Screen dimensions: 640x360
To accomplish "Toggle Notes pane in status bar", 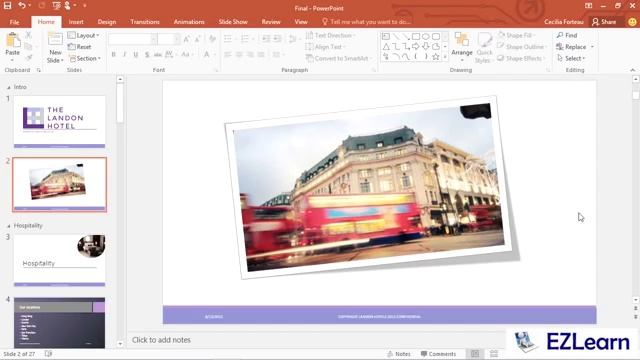I will point(399,354).
